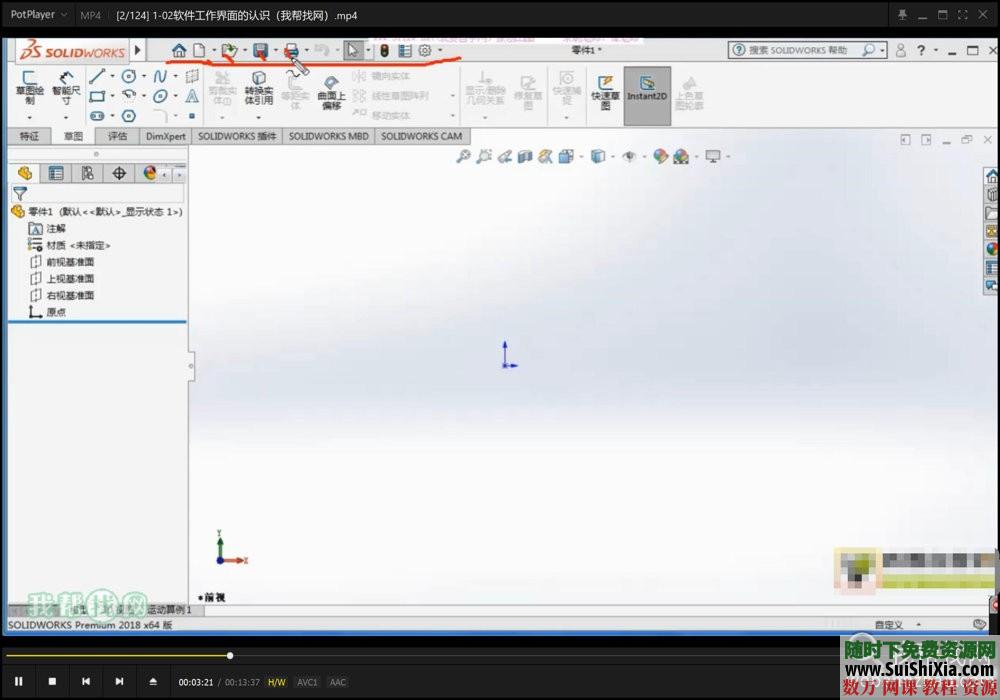
Task: Toggle the FeatureManager filter funnel icon
Action: pos(20,194)
